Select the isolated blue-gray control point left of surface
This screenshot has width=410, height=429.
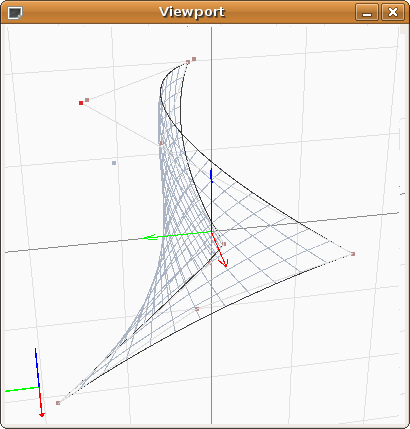[114, 163]
